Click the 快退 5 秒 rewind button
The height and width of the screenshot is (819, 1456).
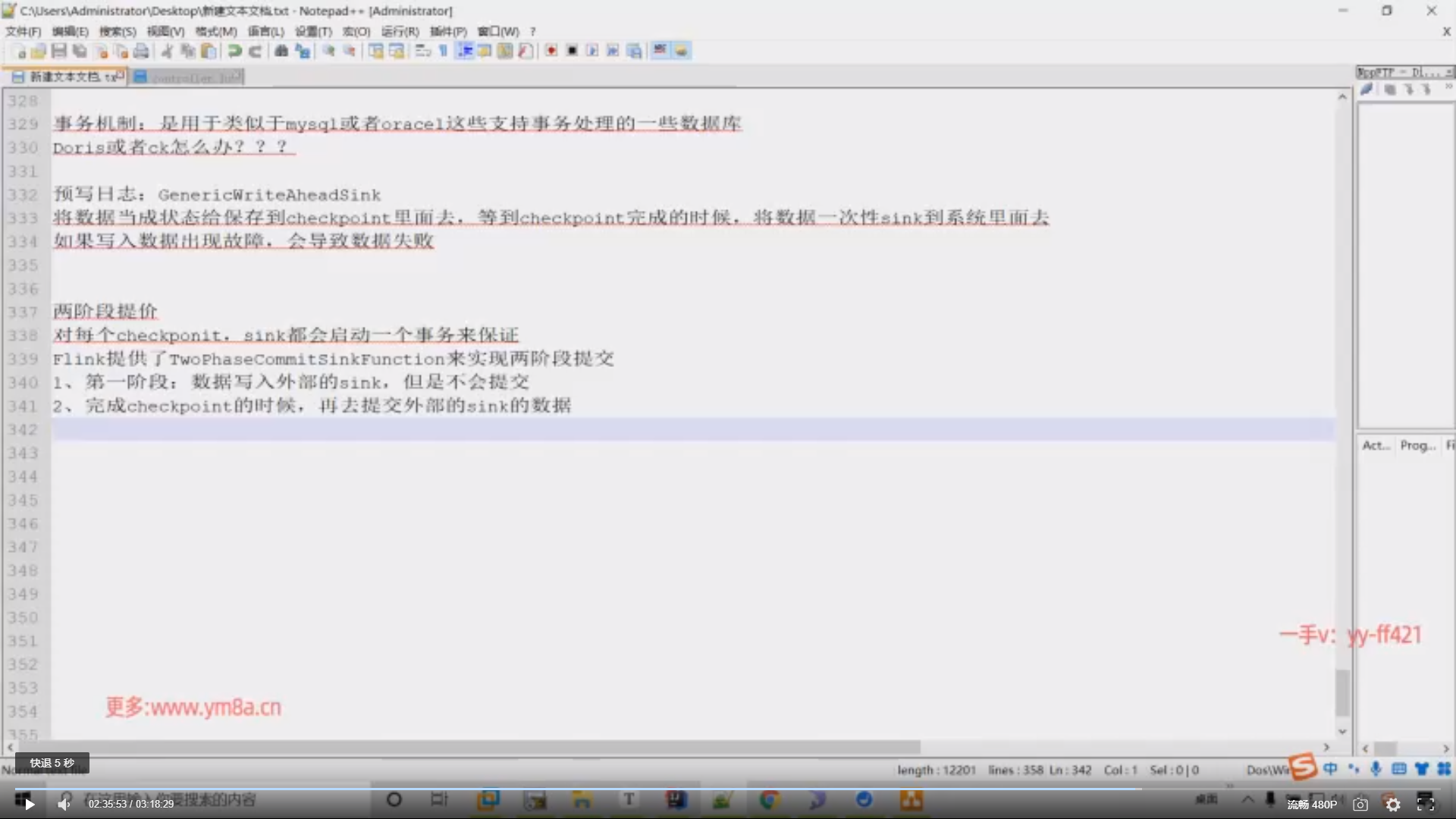(x=52, y=763)
